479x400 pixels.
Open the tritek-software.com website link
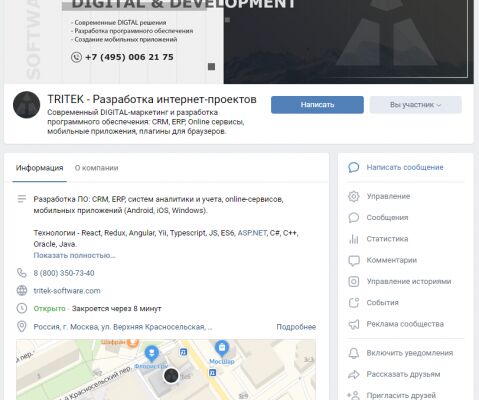67,291
